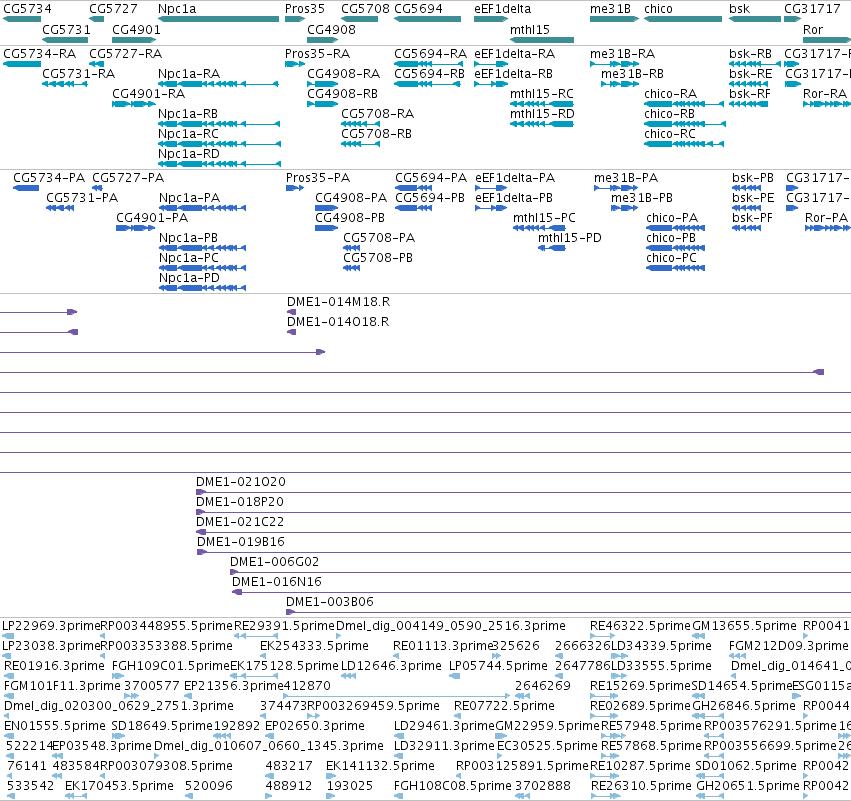Click EST label GH20651.5prime

pyautogui.click(x=748, y=786)
